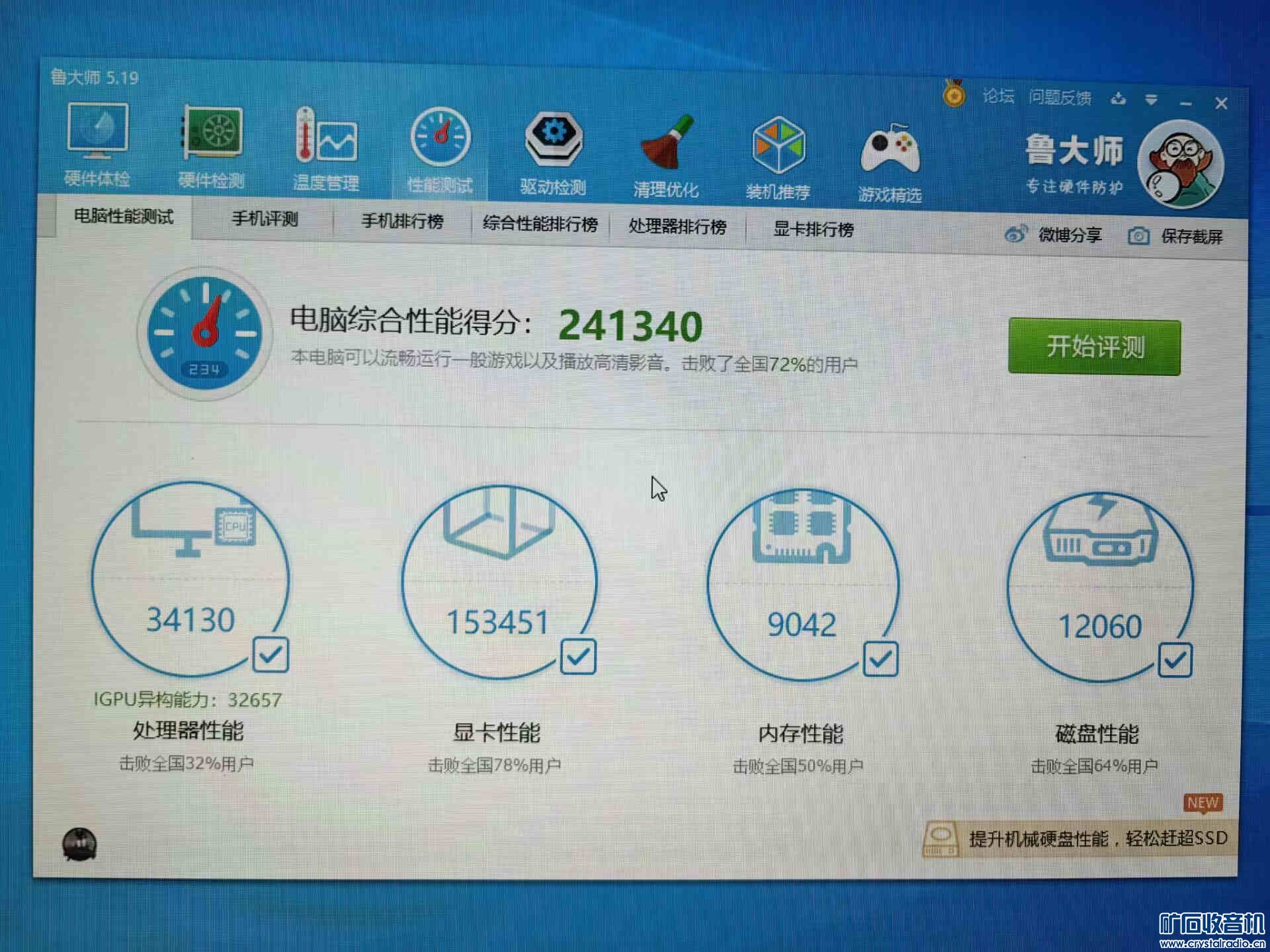This screenshot has height=952, width=1270.
Task: Click the 3D cube icon in graphics circle
Action: coord(499,524)
